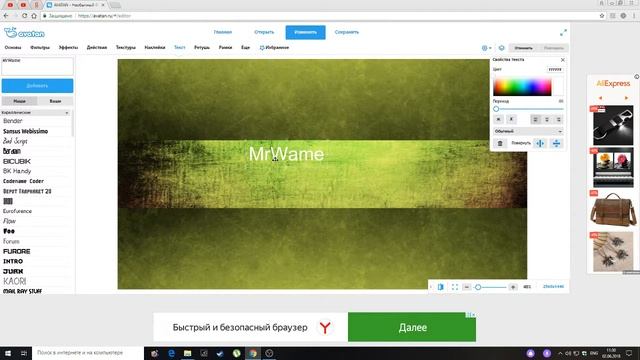The width and height of the screenshot is (640, 360).
Task: Close the text properties panel
Action: pos(562,60)
